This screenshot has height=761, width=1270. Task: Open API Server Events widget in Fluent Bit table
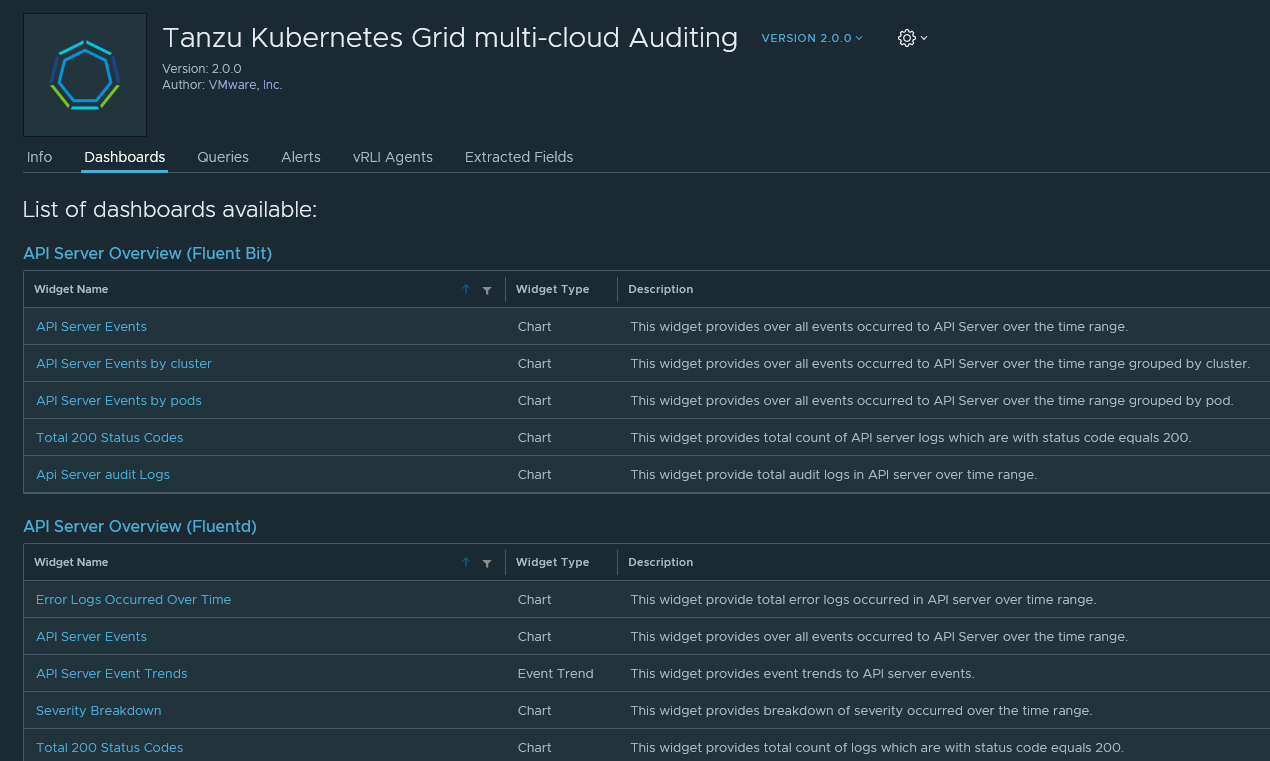(x=91, y=326)
